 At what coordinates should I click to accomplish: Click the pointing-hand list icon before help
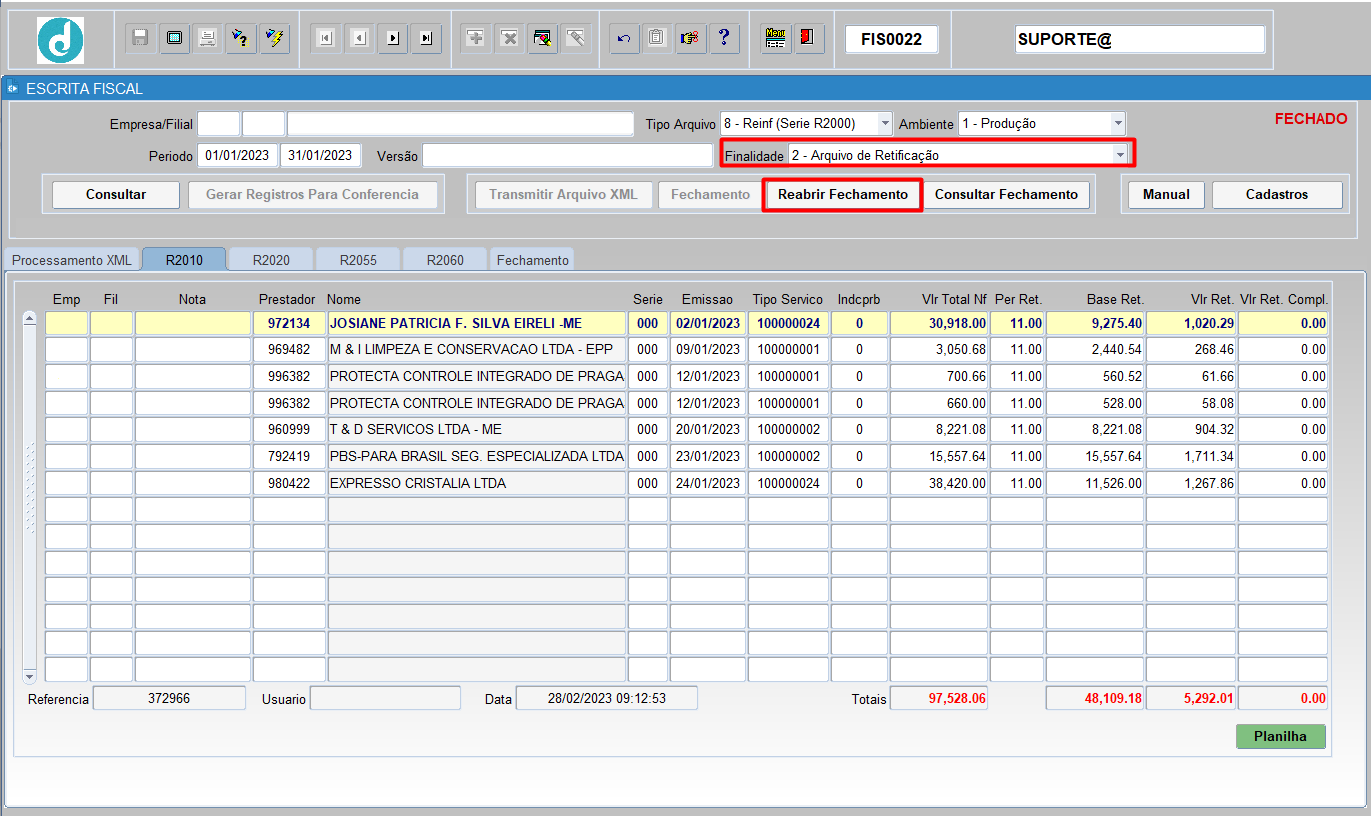tap(690, 38)
